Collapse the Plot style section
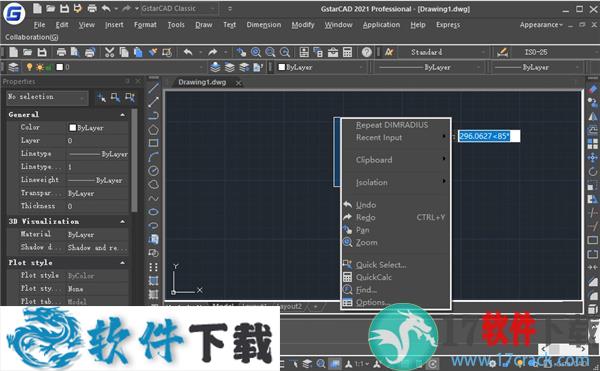The width and height of the screenshot is (600, 371). tap(122, 263)
